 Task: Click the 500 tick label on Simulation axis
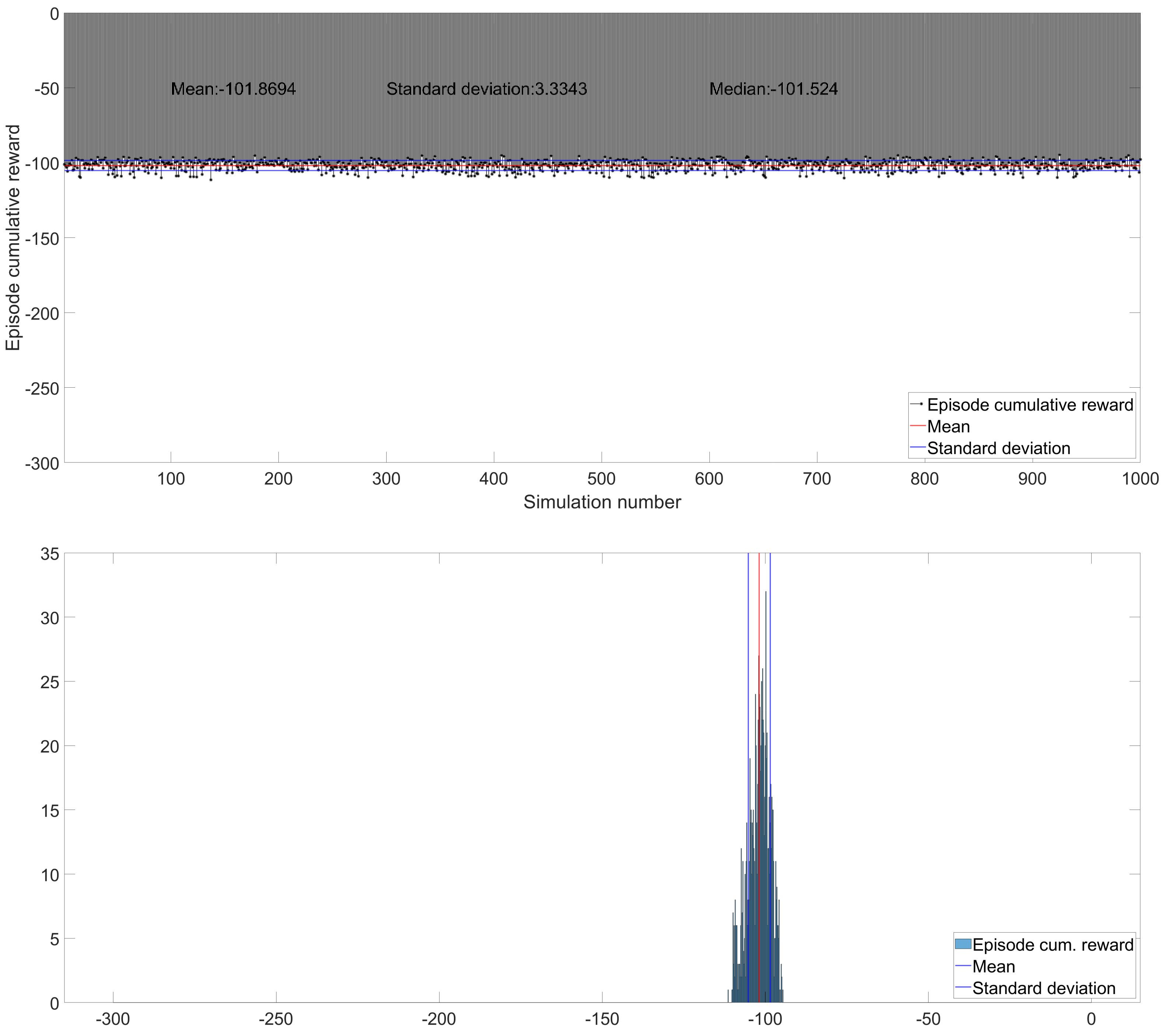601,479
